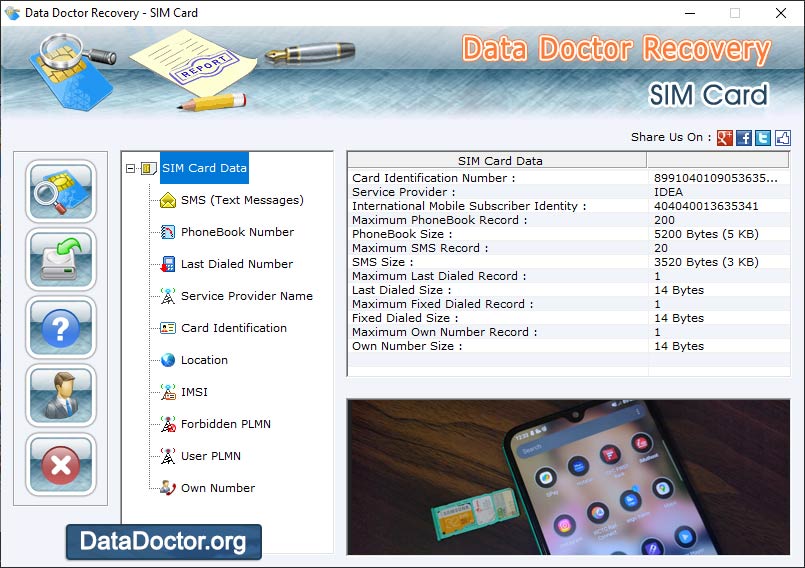Select the PhoneBook Size row label
Viewport: 805px width, 568px height.
point(402,234)
